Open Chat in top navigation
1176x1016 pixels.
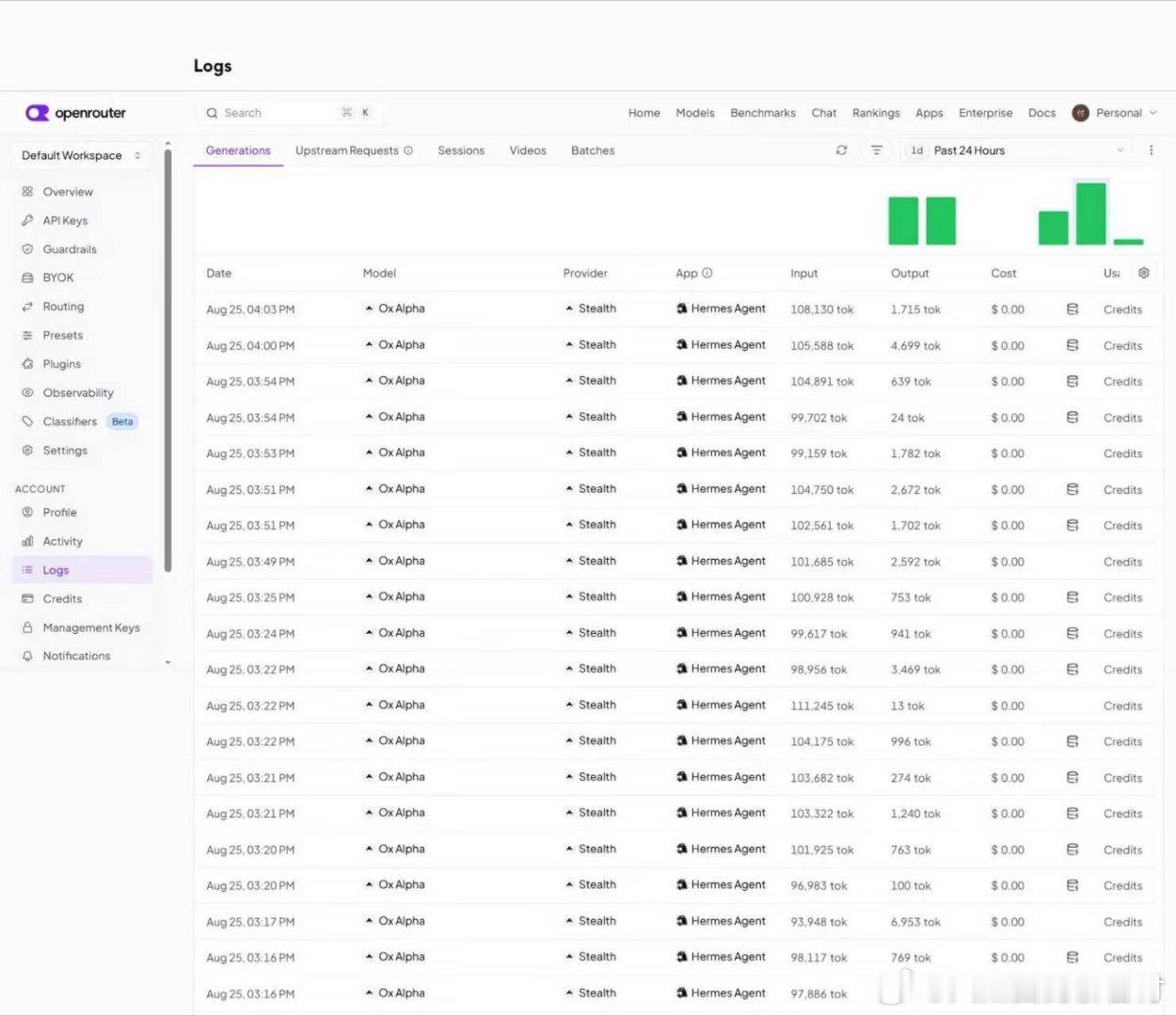[824, 113]
